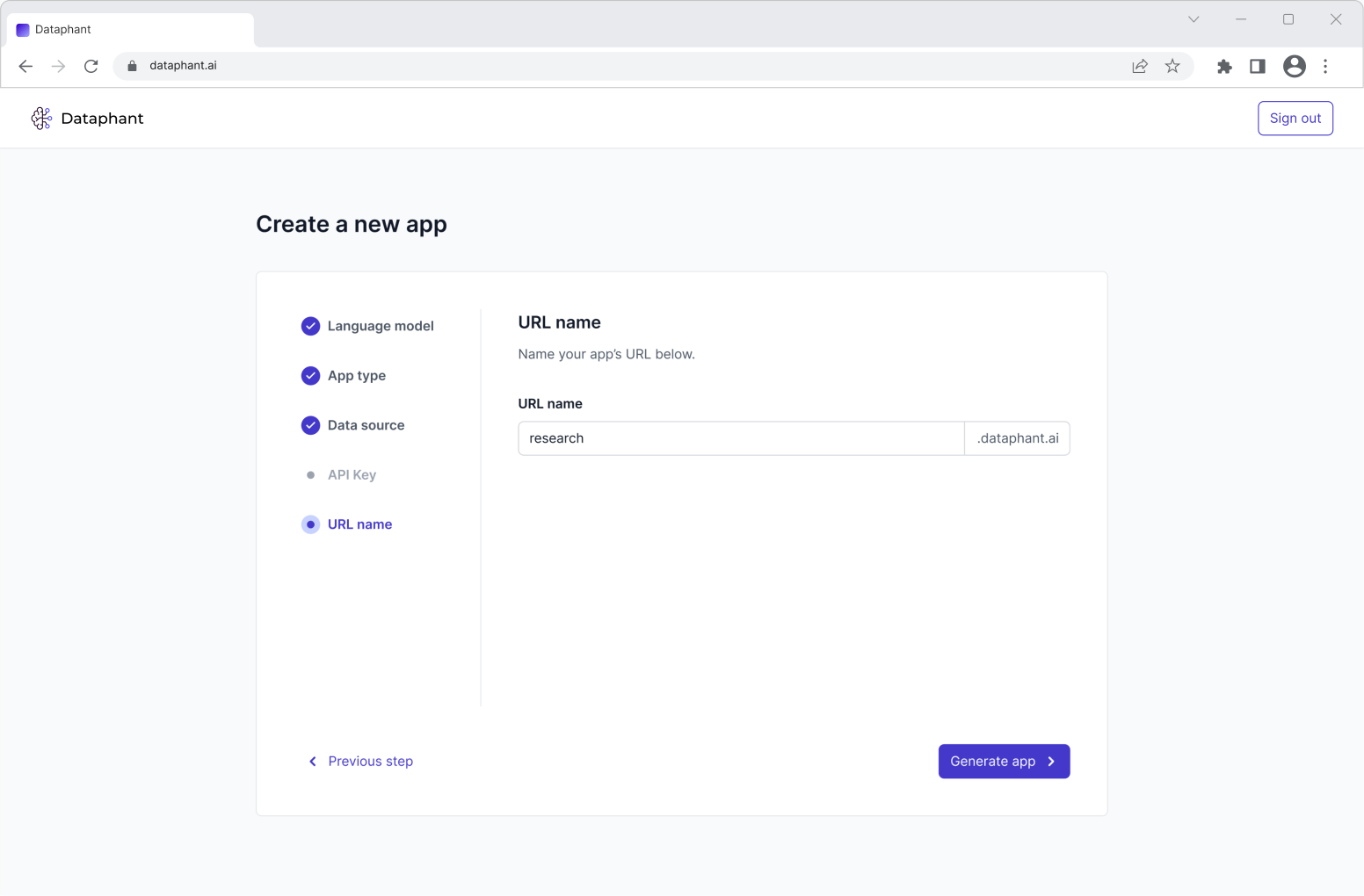Bookmark this page with the star icon
Screen dimensions: 1364x896
coord(1172,66)
